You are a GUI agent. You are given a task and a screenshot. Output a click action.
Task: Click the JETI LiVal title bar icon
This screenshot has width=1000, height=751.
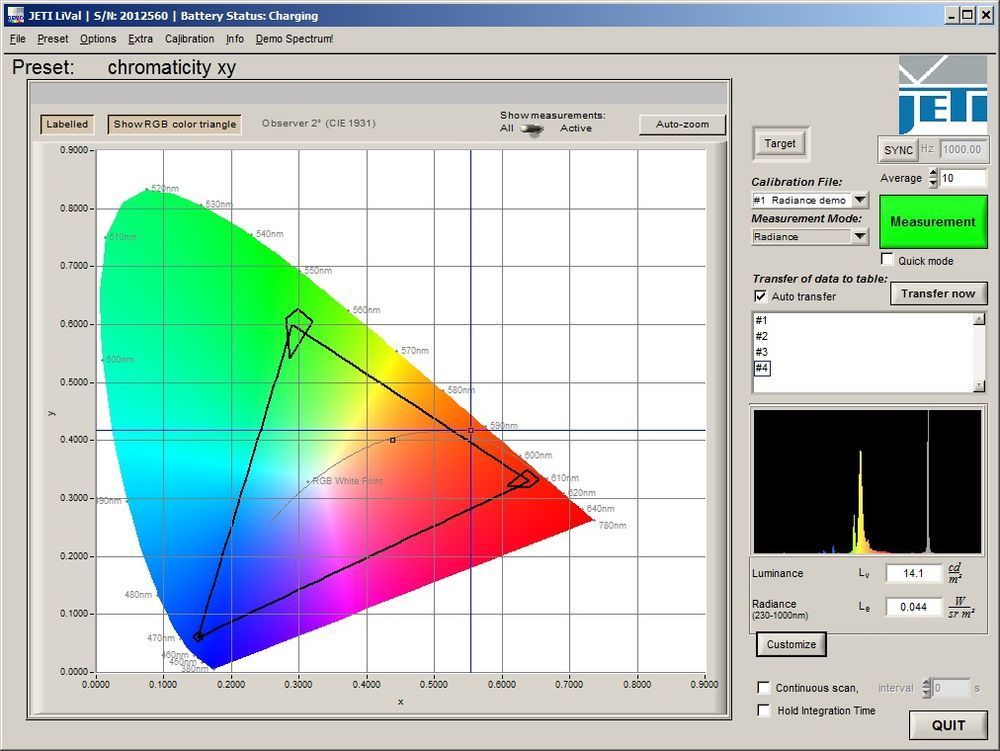[15, 16]
